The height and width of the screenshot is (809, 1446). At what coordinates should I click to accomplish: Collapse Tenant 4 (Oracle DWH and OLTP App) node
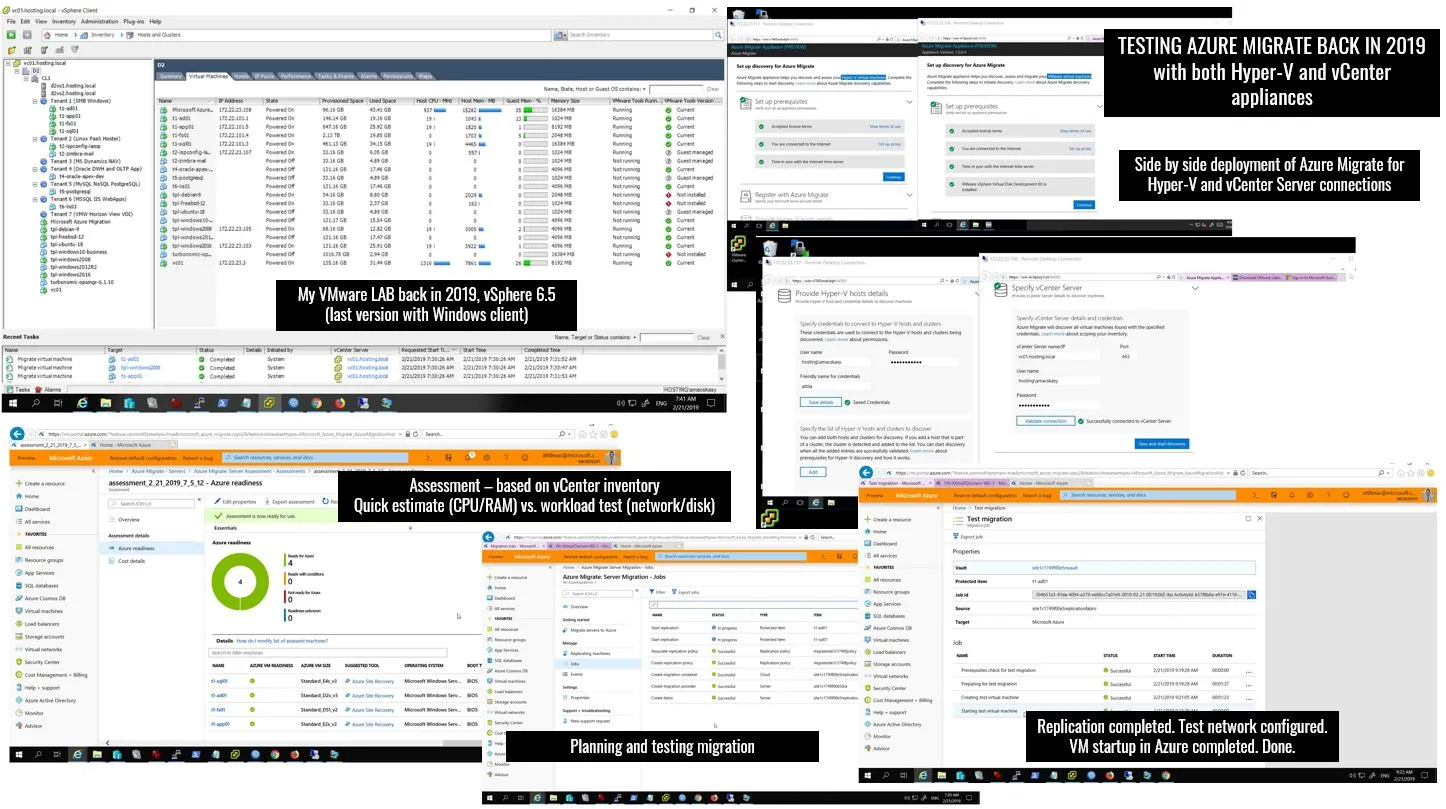[36, 168]
